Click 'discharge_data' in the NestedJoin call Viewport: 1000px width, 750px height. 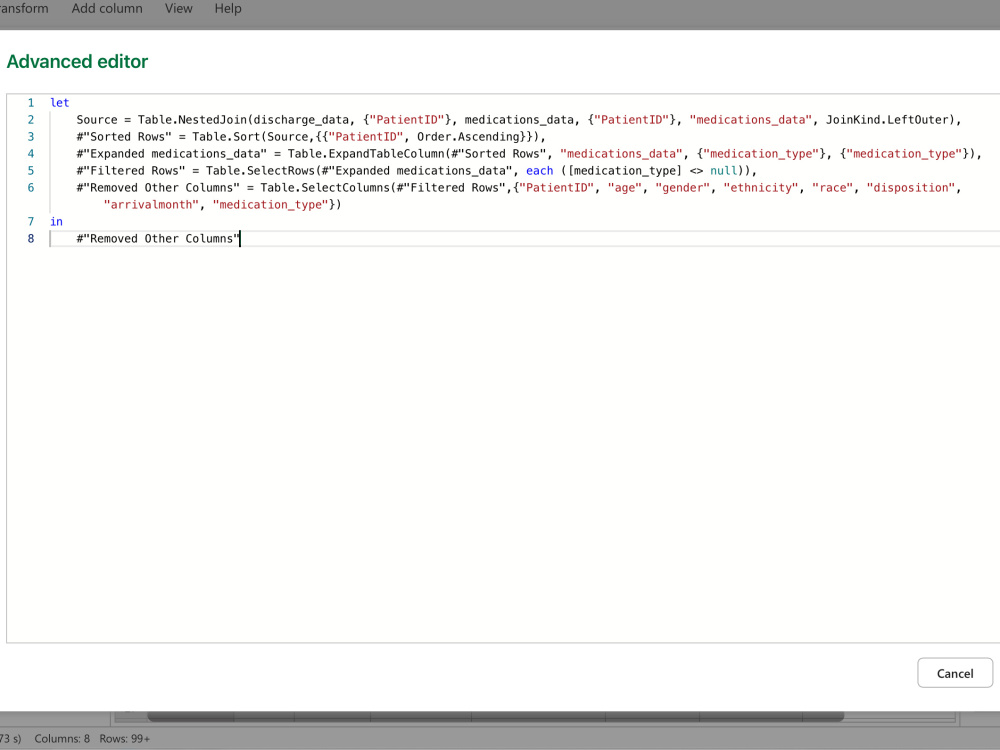tap(301, 120)
